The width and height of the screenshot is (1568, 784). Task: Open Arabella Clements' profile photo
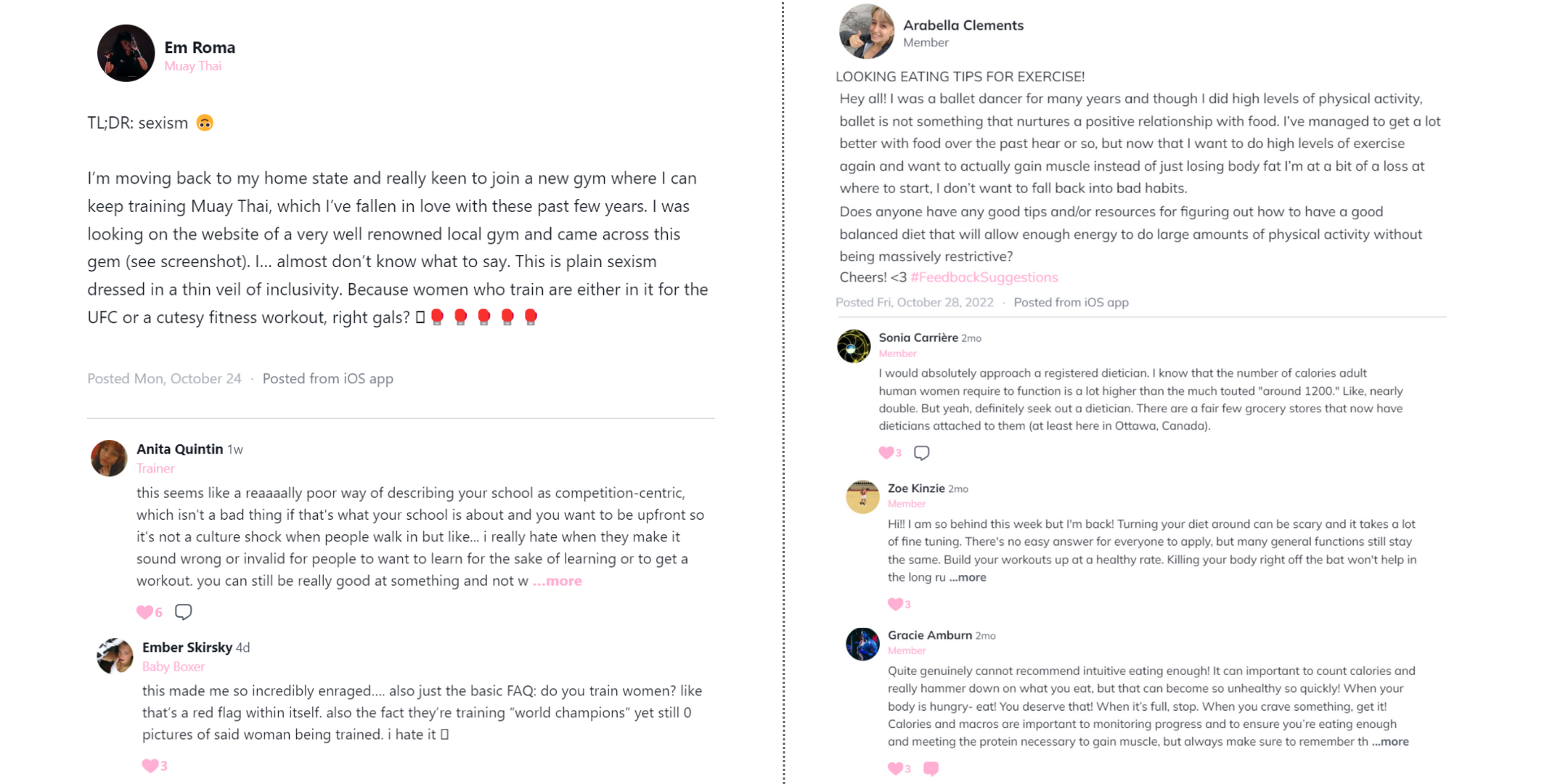point(866,32)
